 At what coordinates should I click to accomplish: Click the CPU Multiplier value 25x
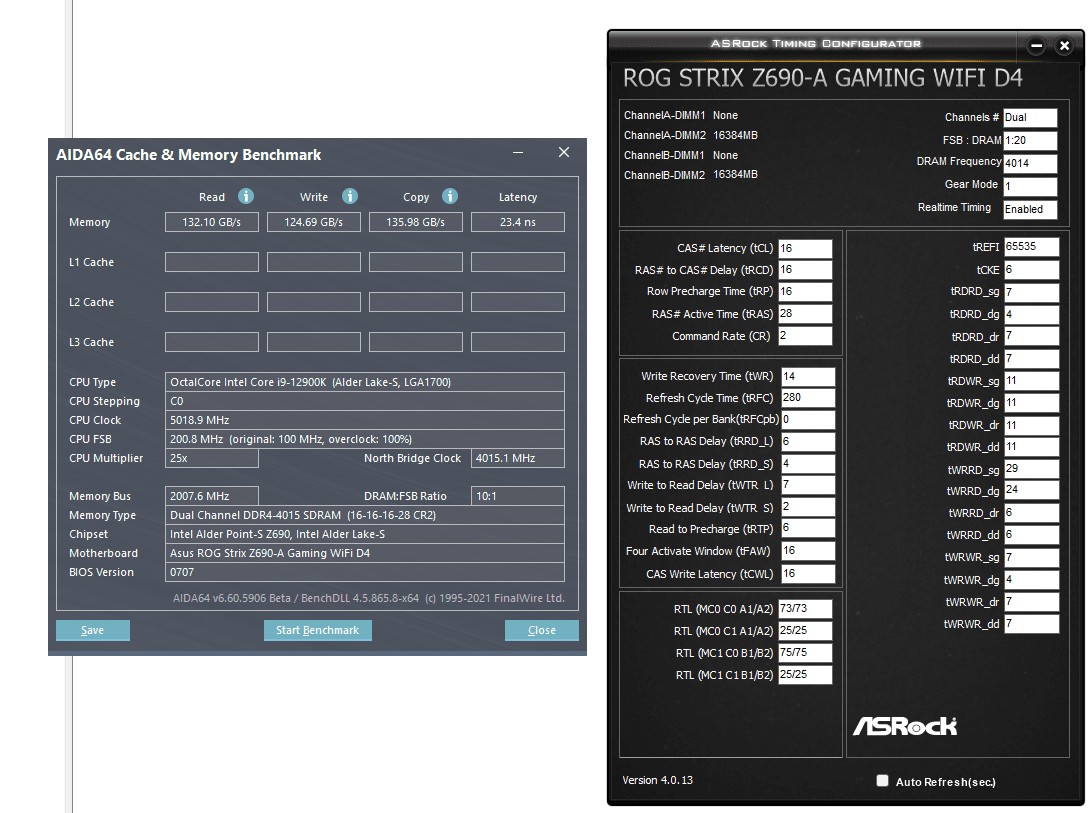(x=212, y=458)
